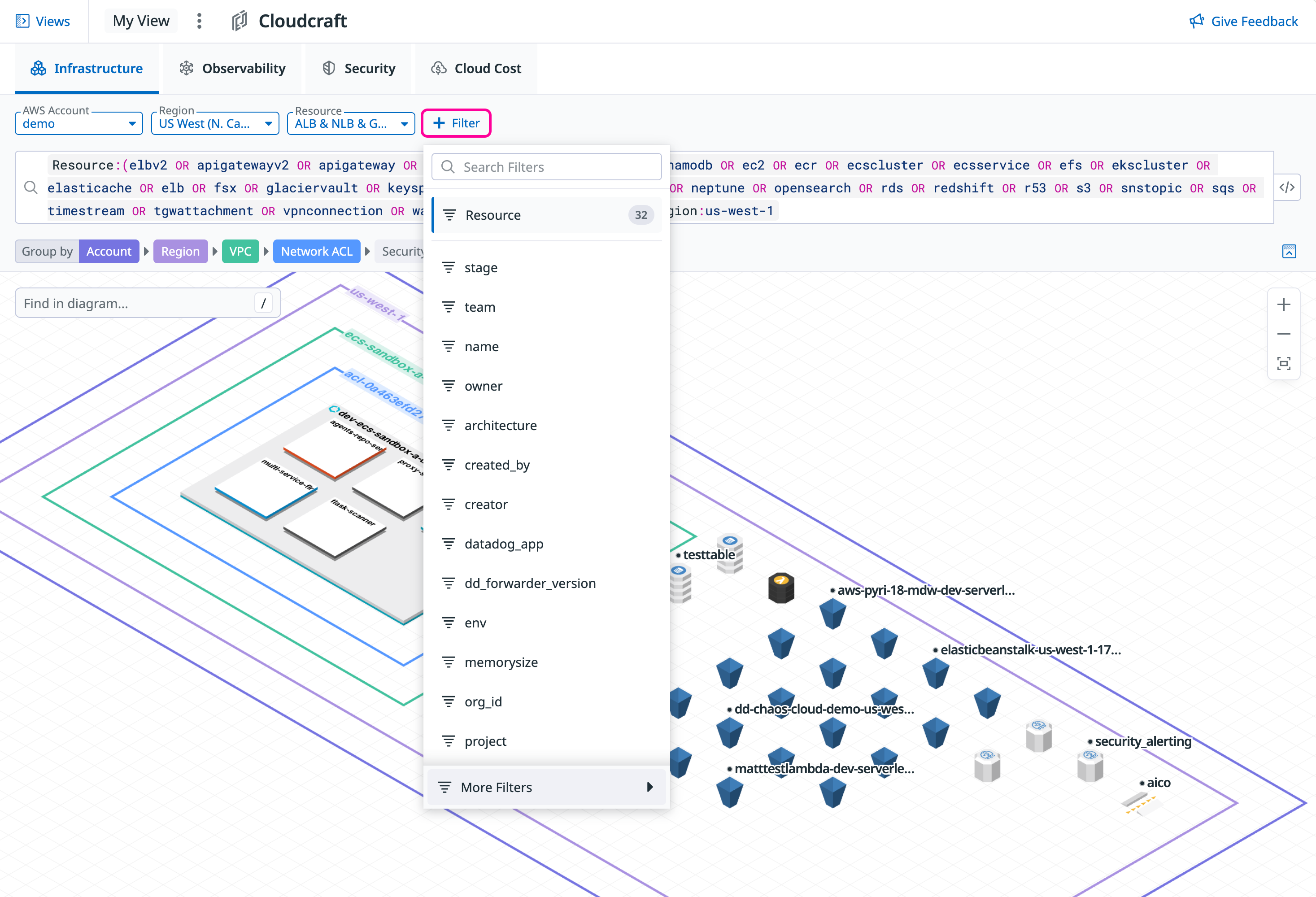Click the VPC group-by chip
The height and width of the screenshot is (897, 1316).
coord(240,252)
